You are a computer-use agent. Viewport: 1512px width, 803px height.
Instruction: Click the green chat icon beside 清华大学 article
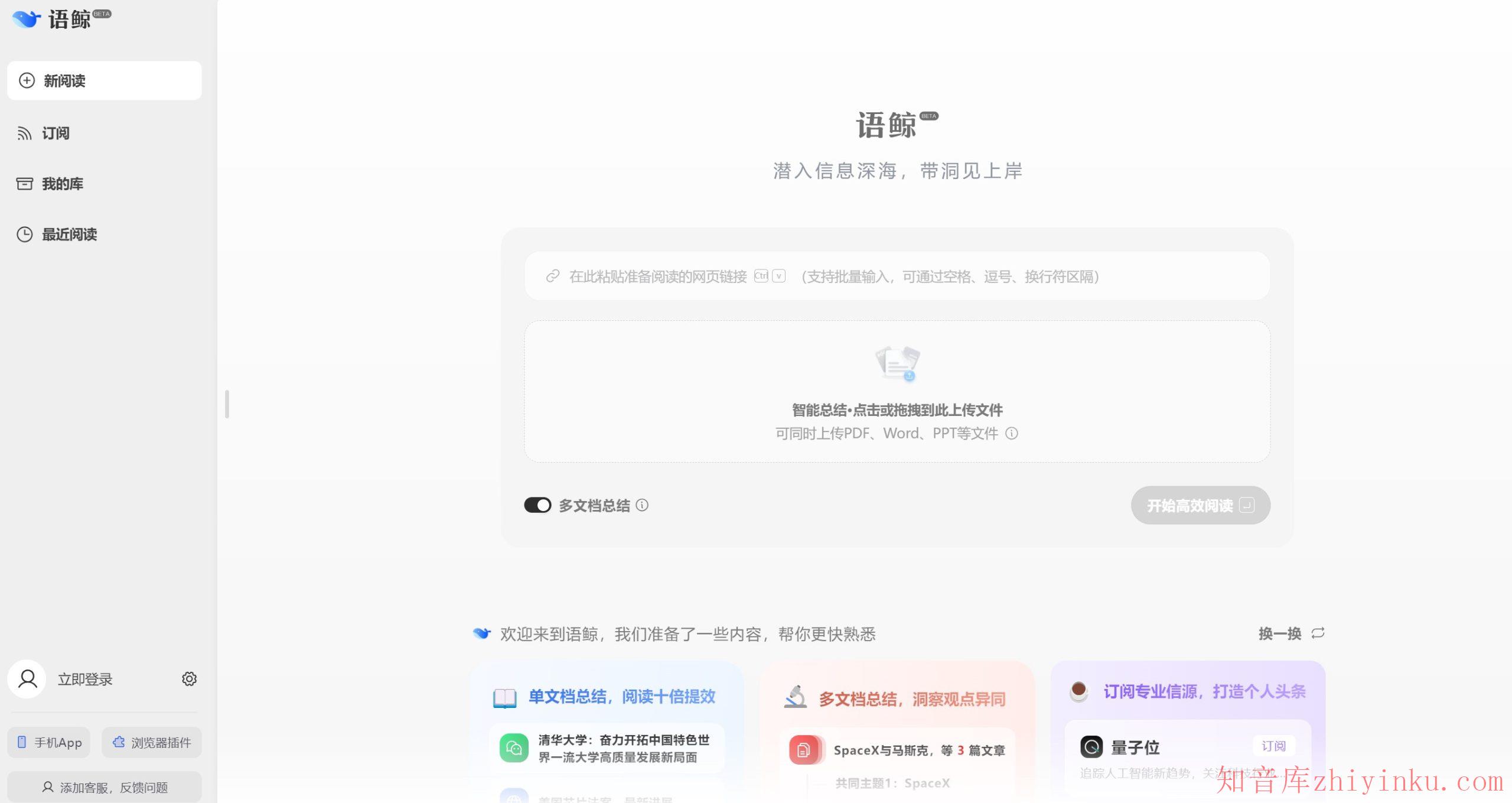coord(514,747)
